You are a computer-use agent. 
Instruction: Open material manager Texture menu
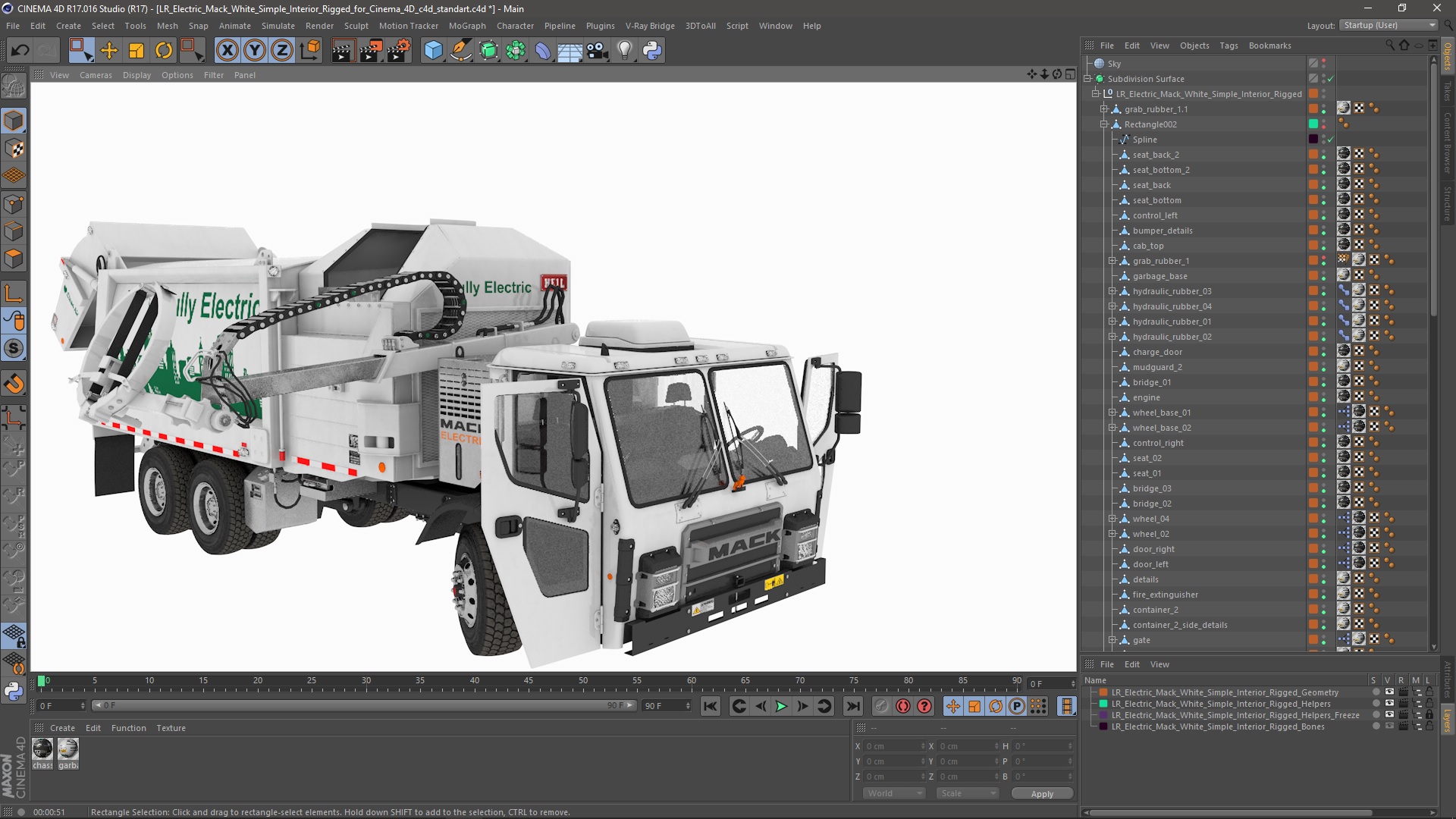click(x=171, y=728)
